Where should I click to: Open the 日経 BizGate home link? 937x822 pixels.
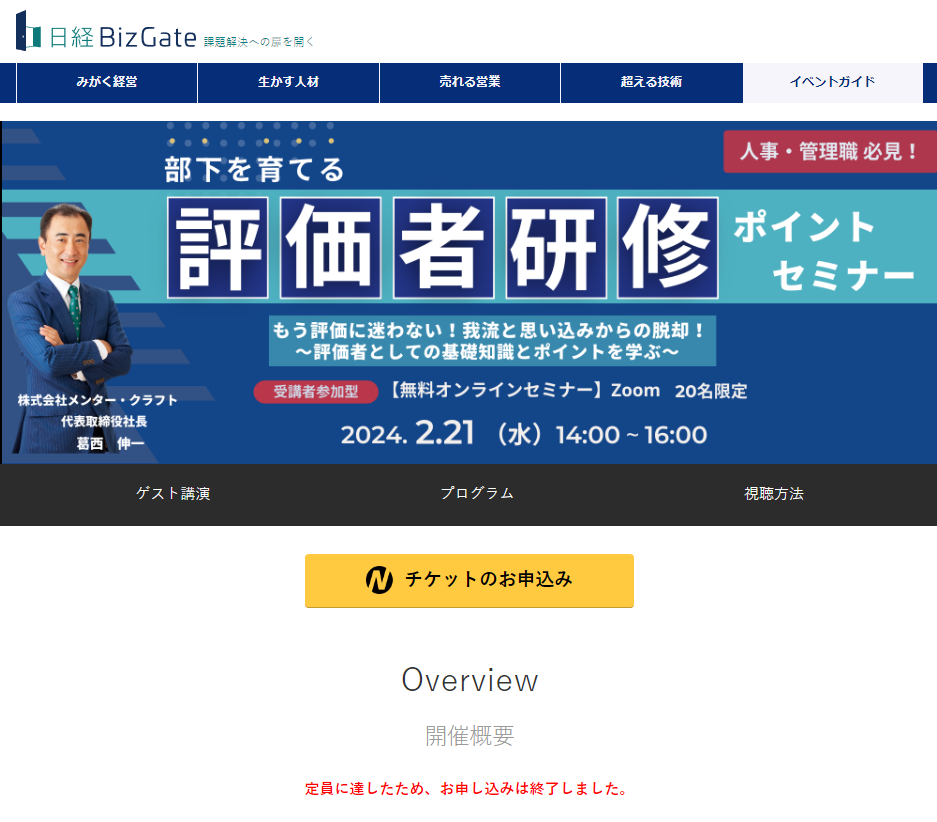click(x=123, y=37)
